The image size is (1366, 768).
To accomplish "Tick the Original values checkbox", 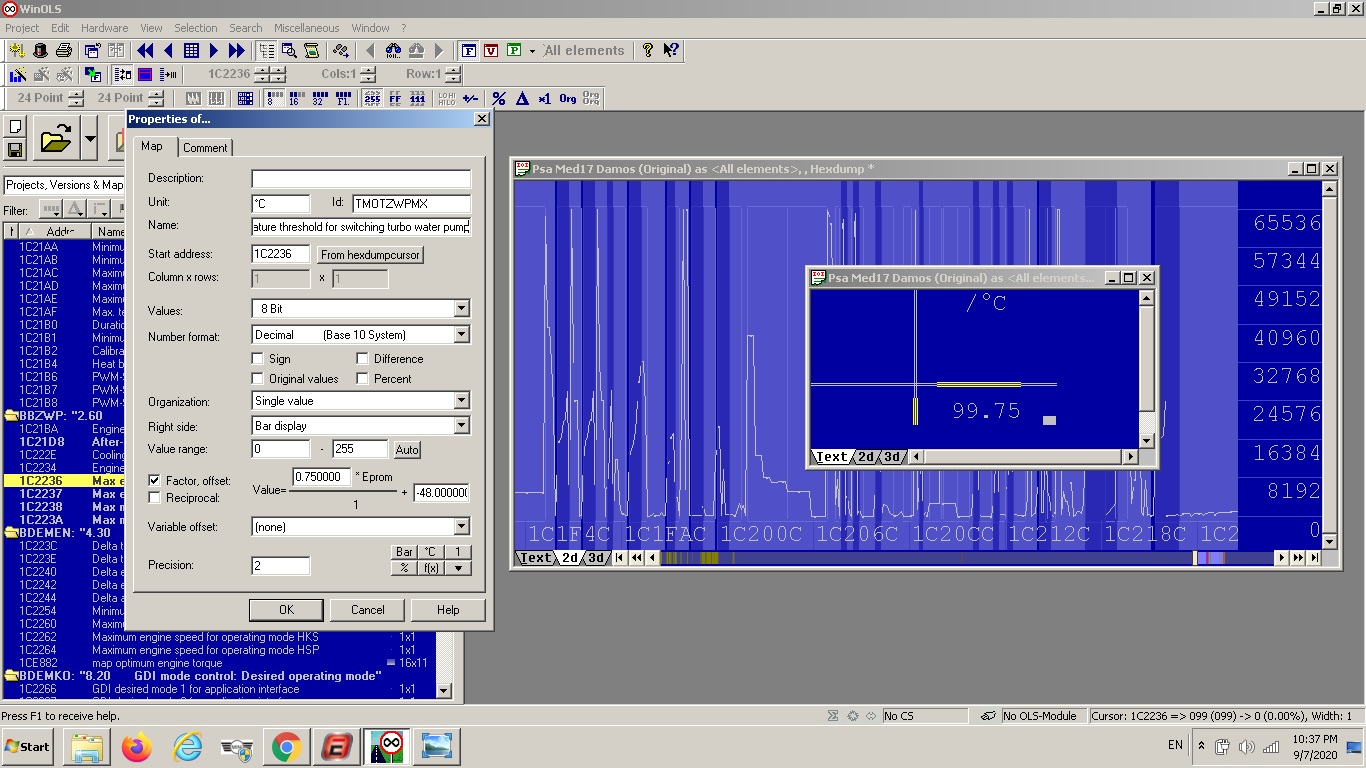I will (258, 379).
